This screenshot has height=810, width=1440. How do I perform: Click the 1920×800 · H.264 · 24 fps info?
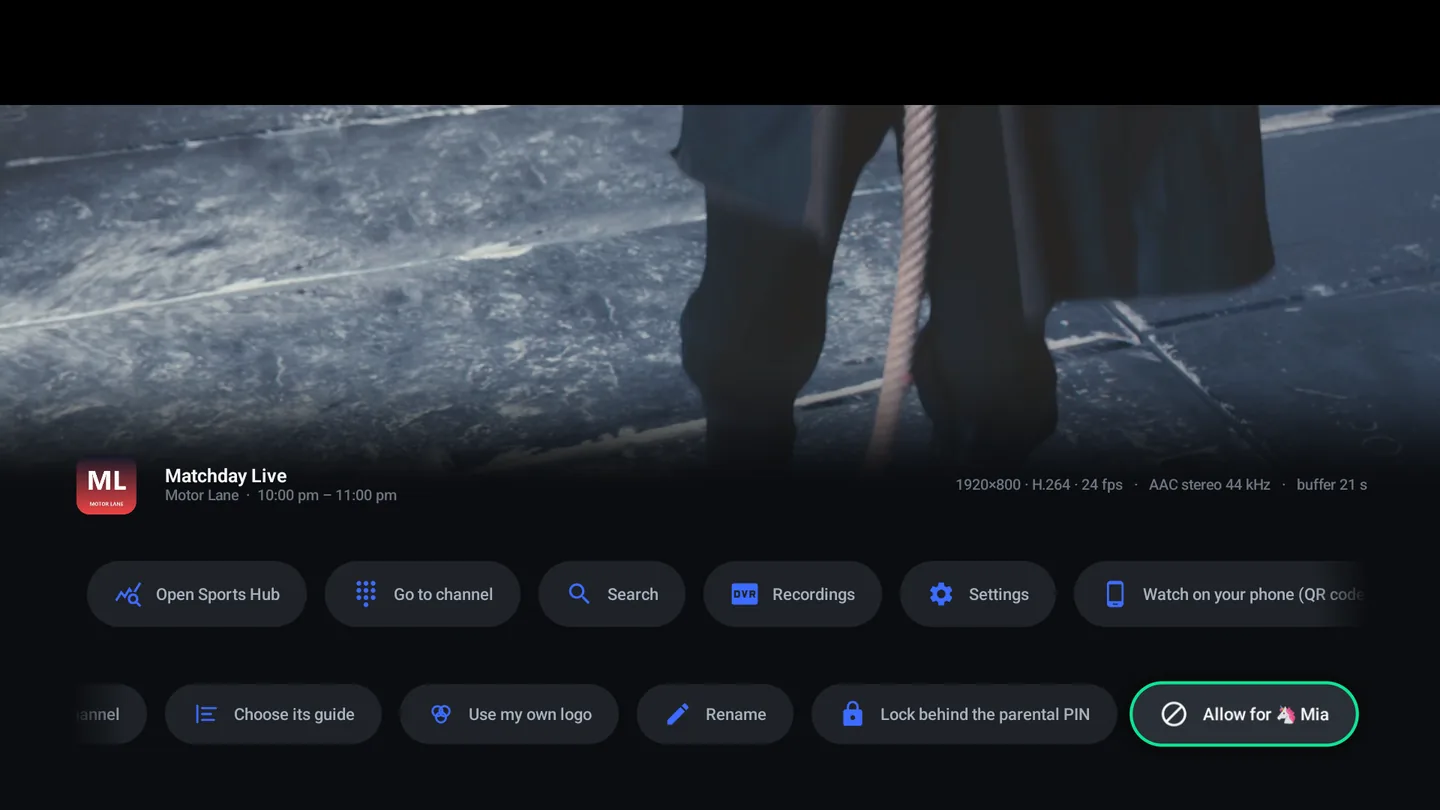click(1039, 485)
